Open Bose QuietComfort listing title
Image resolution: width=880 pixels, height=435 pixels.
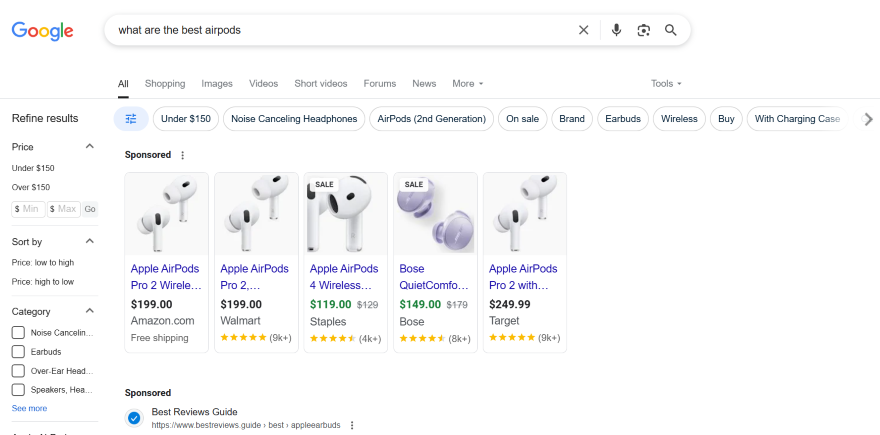click(x=434, y=277)
